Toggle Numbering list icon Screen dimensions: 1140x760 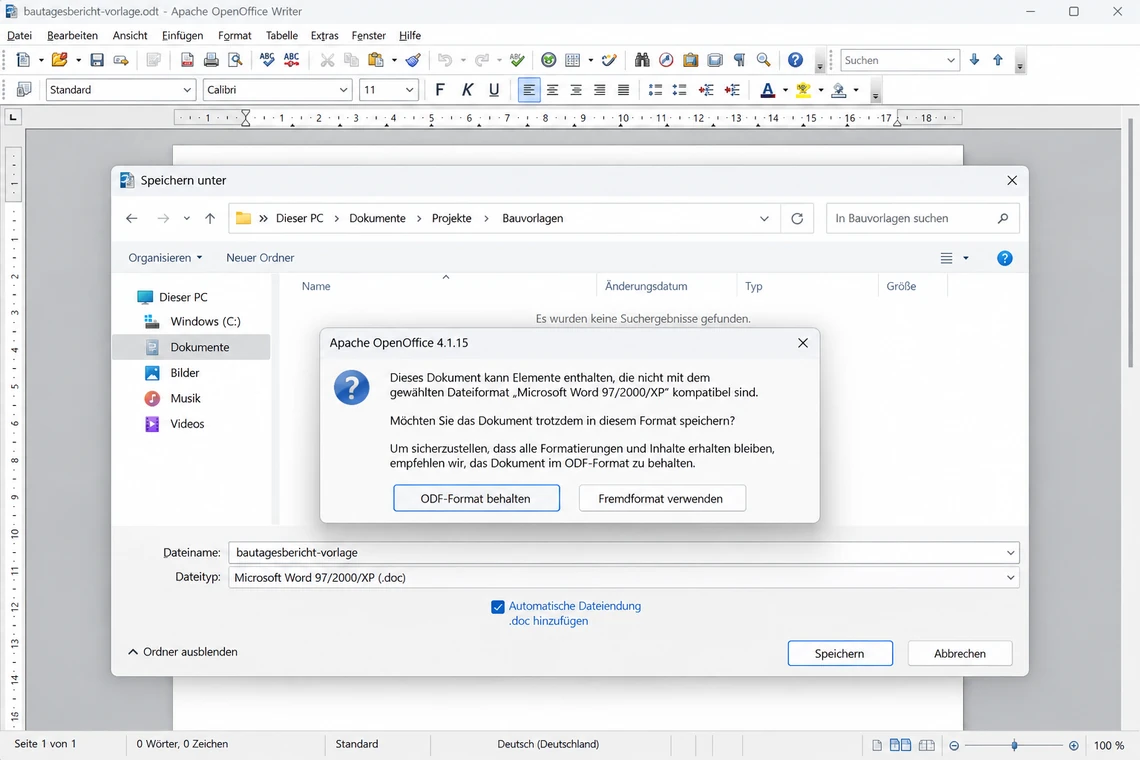click(655, 89)
